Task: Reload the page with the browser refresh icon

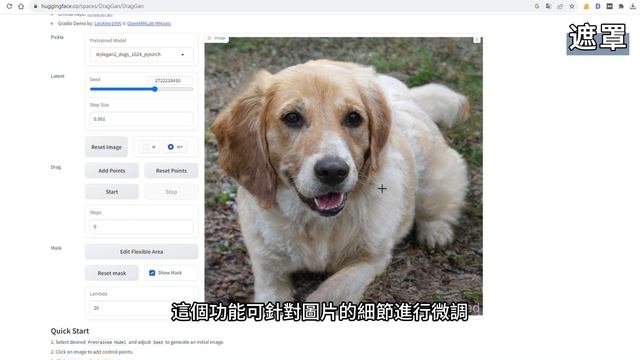Action: point(9,6)
